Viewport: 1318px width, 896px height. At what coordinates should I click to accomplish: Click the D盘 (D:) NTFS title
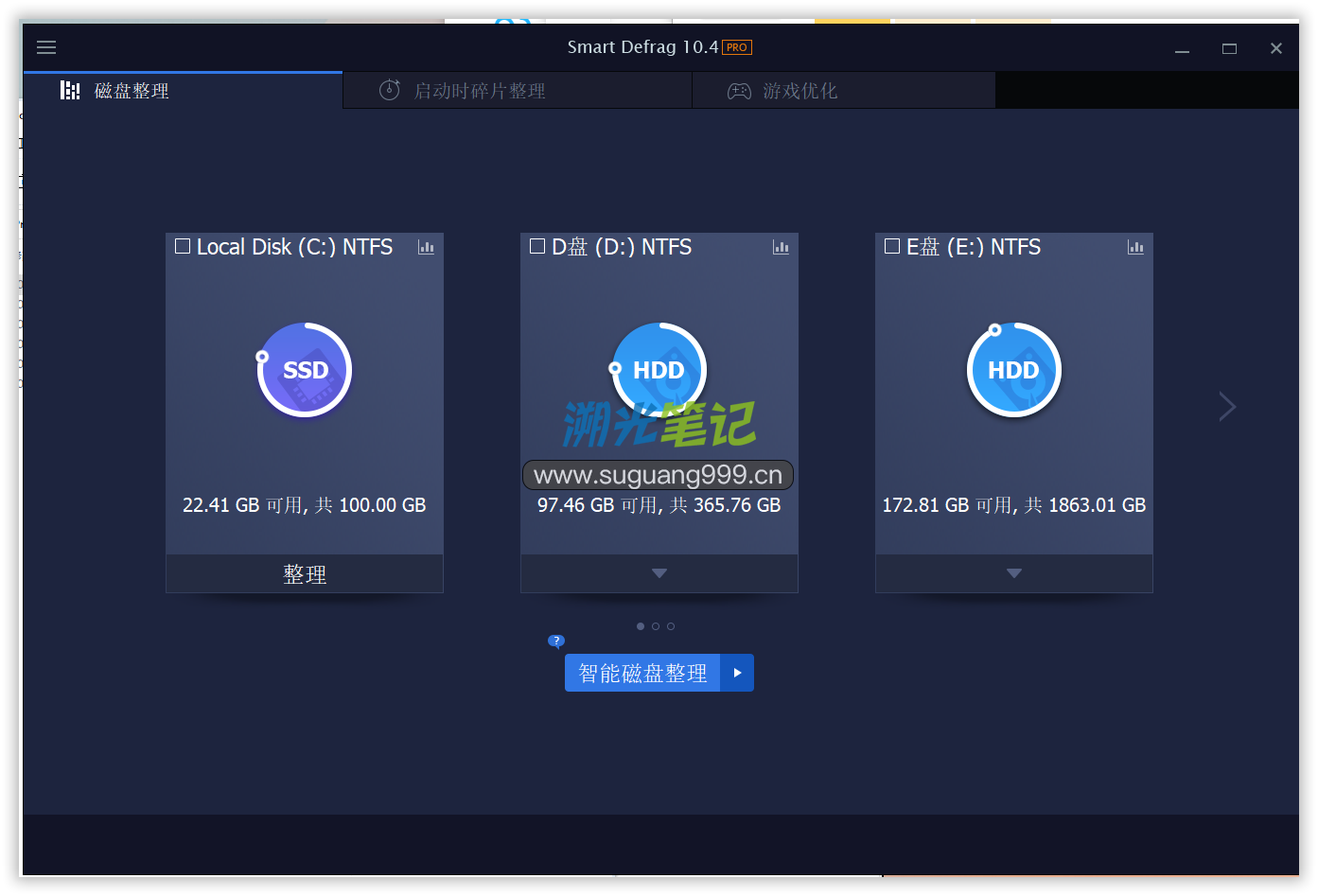tap(622, 247)
